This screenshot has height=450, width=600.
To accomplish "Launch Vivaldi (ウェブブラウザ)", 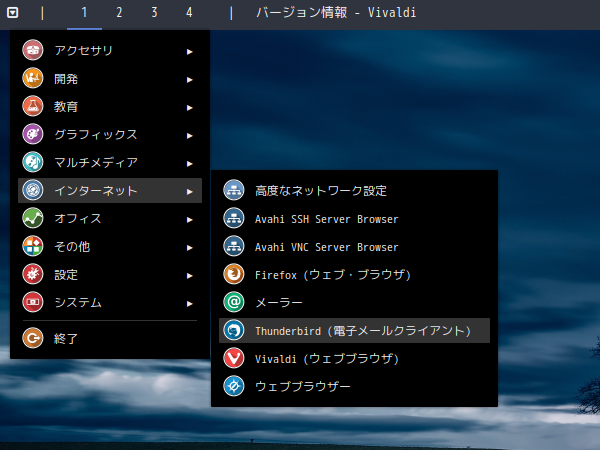I will [354, 359].
